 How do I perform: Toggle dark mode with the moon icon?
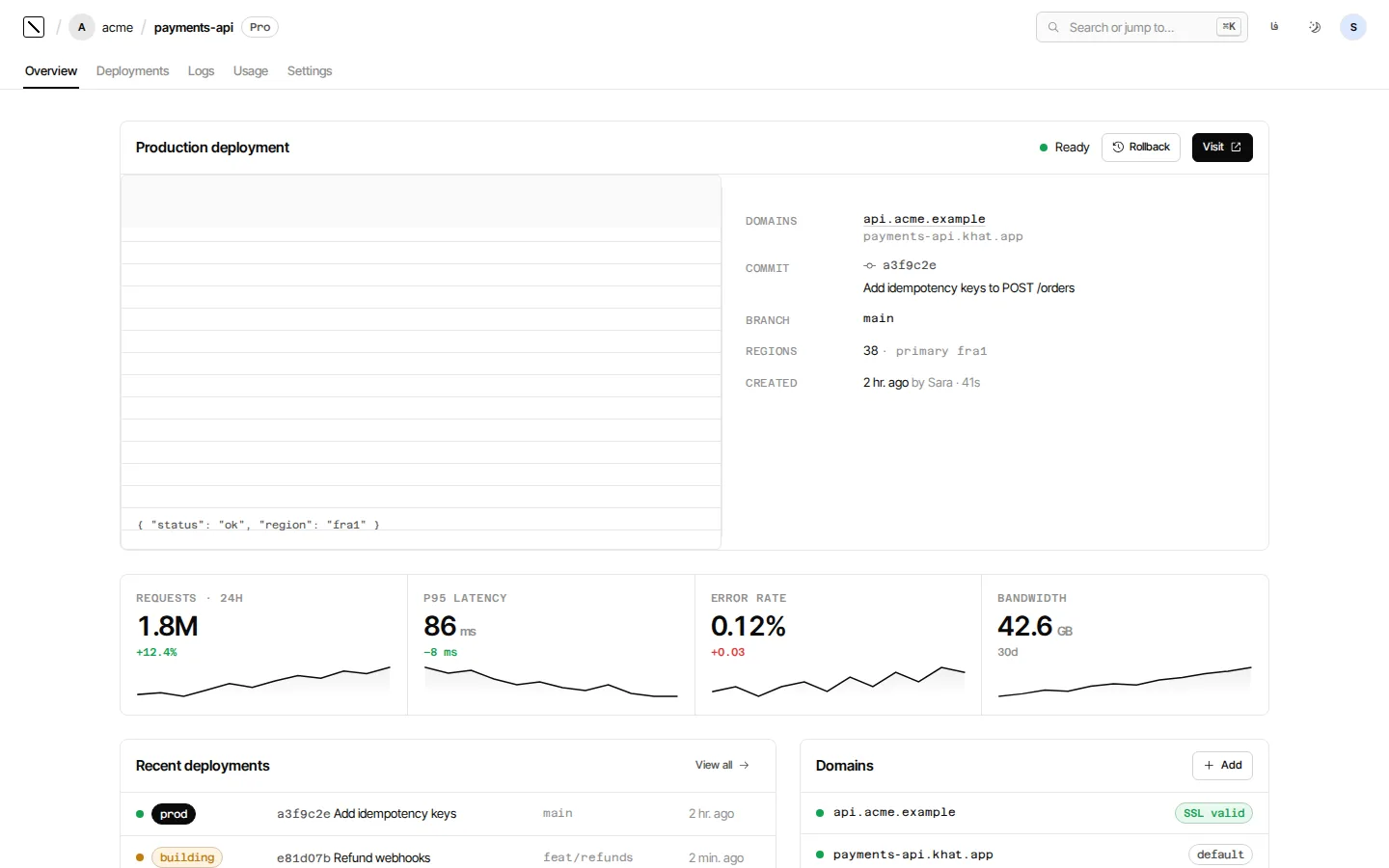click(1314, 27)
